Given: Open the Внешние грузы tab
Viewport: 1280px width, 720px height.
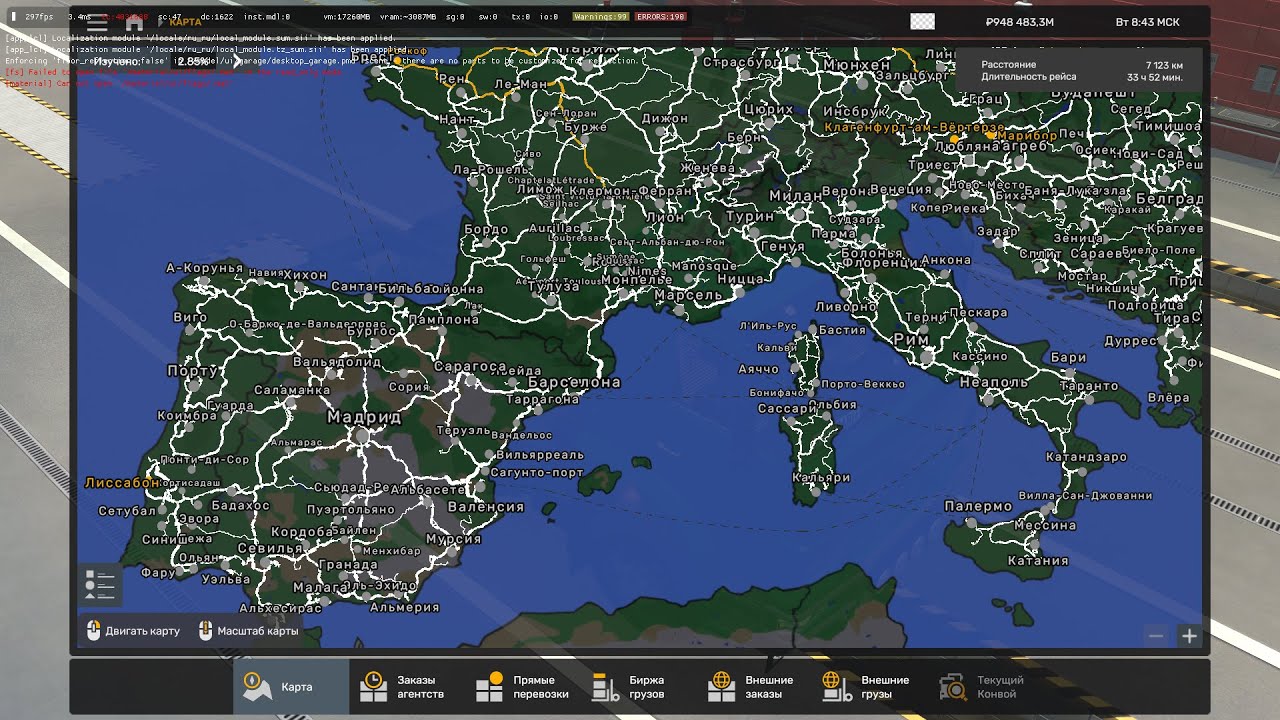Looking at the screenshot, I should (872, 687).
